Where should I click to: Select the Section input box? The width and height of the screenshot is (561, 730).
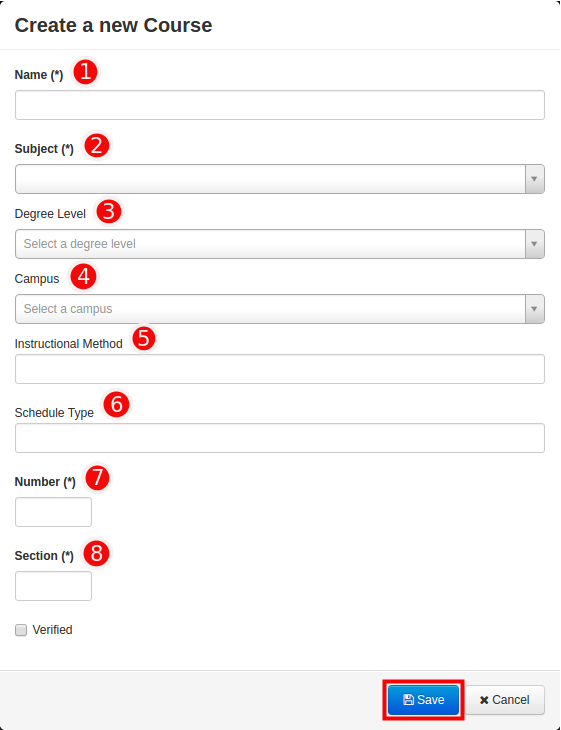pyautogui.click(x=54, y=586)
